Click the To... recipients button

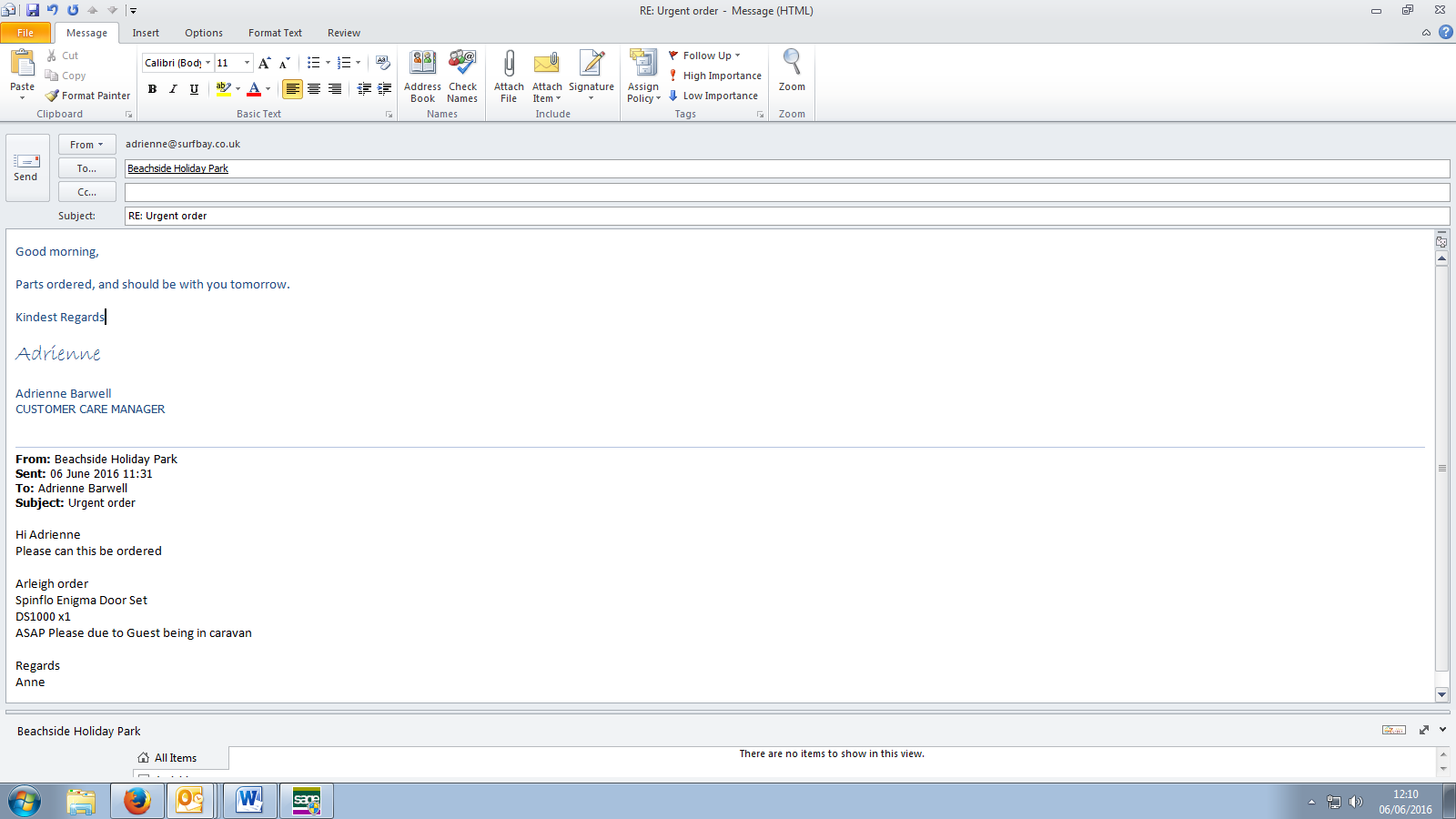coord(86,168)
